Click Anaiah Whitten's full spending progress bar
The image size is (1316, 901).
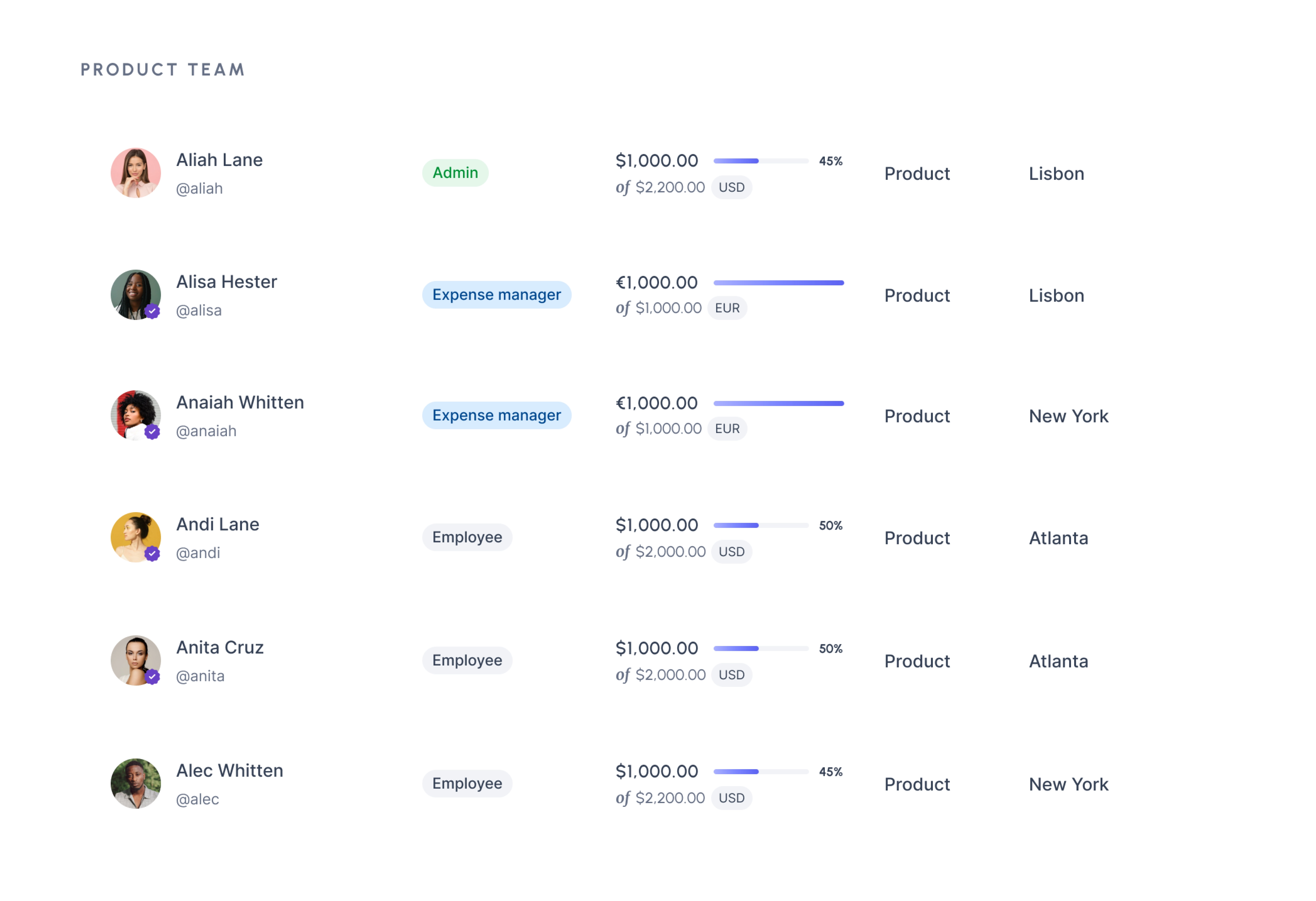point(778,403)
